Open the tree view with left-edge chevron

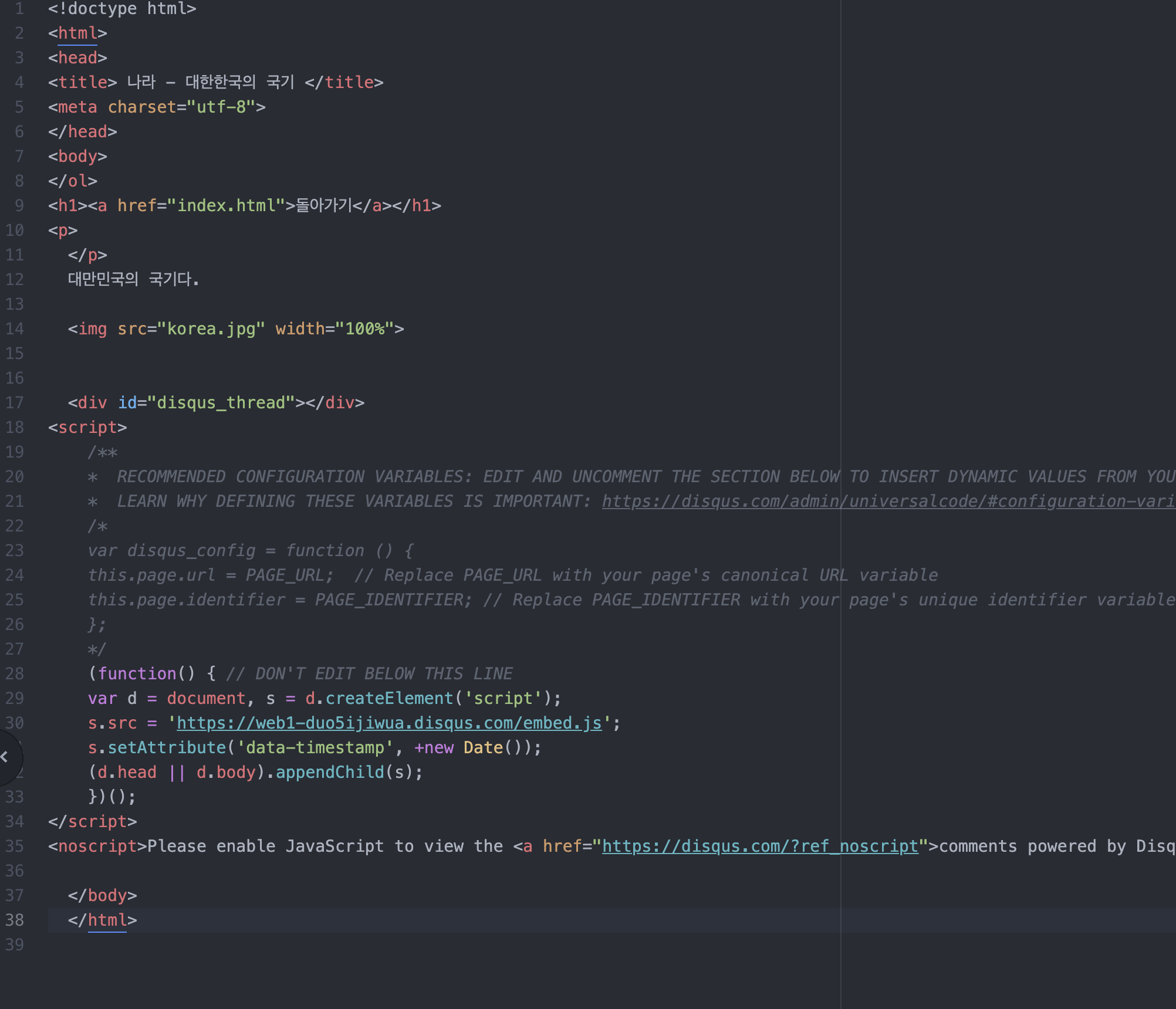pos(5,757)
